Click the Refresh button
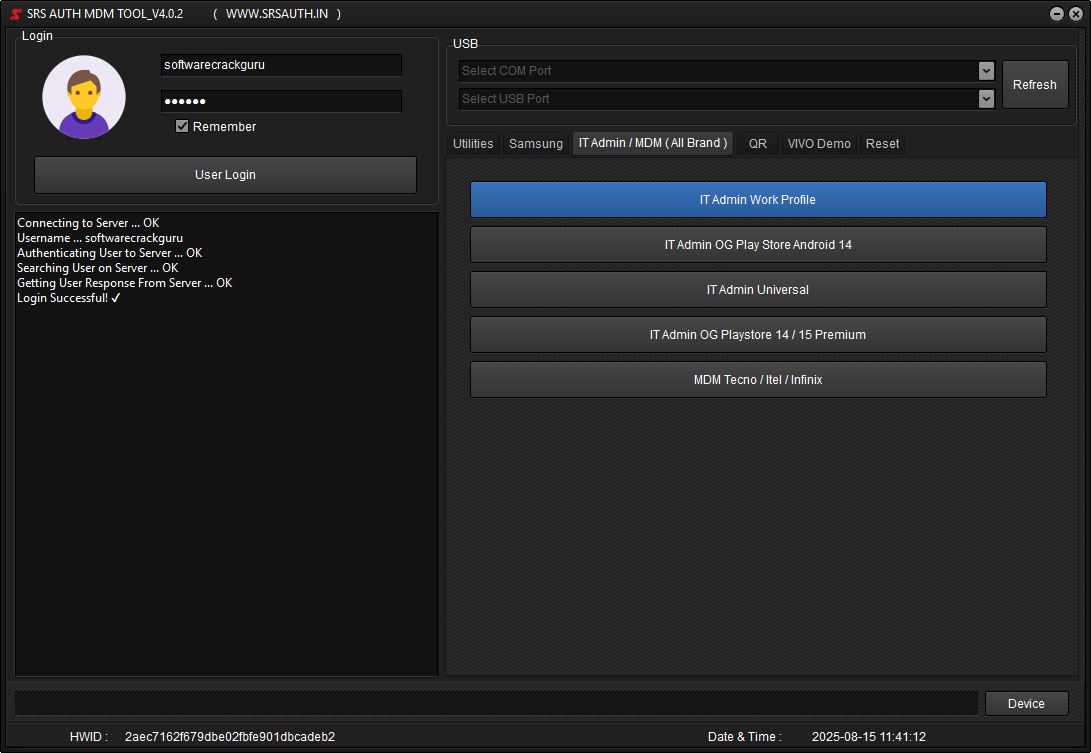 pyautogui.click(x=1035, y=84)
